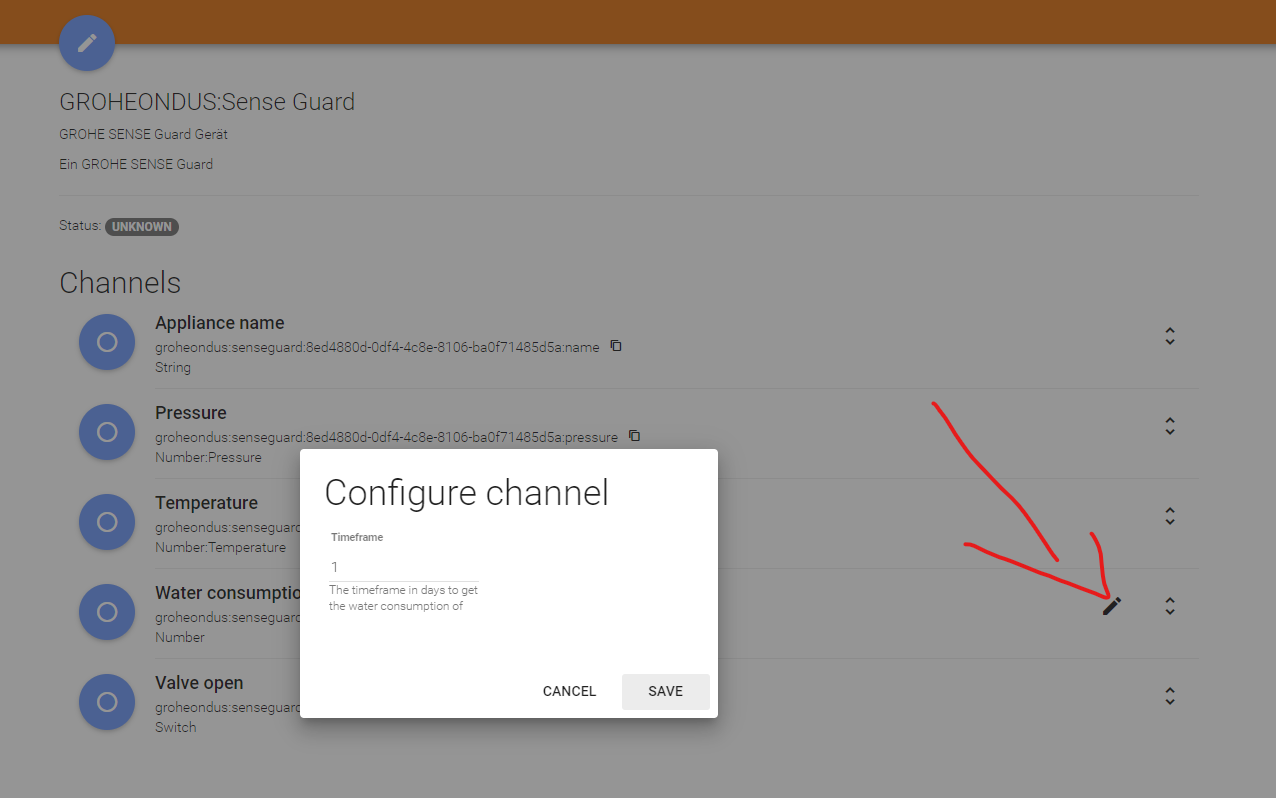Expand the Pressure channel details
Screen dimensions: 1276x798
click(x=1169, y=426)
